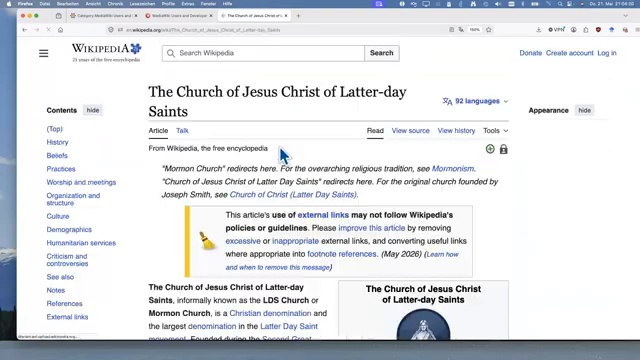The height and width of the screenshot is (360, 640).
Task: Open the Wikipedia main menu hamburger icon
Action: [x=43, y=53]
